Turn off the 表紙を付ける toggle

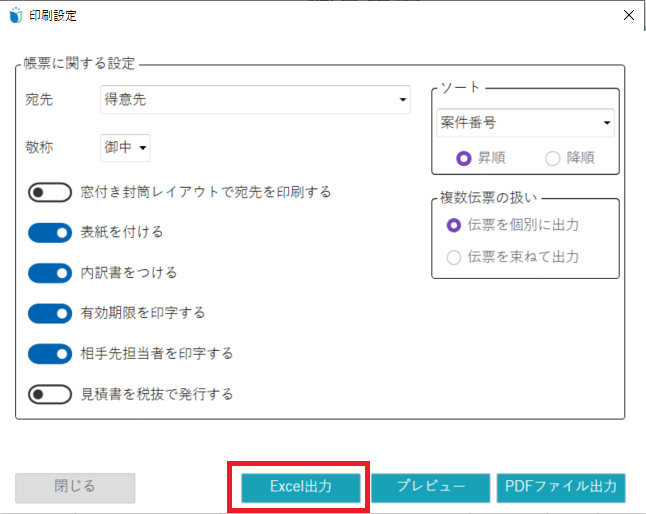[50, 233]
